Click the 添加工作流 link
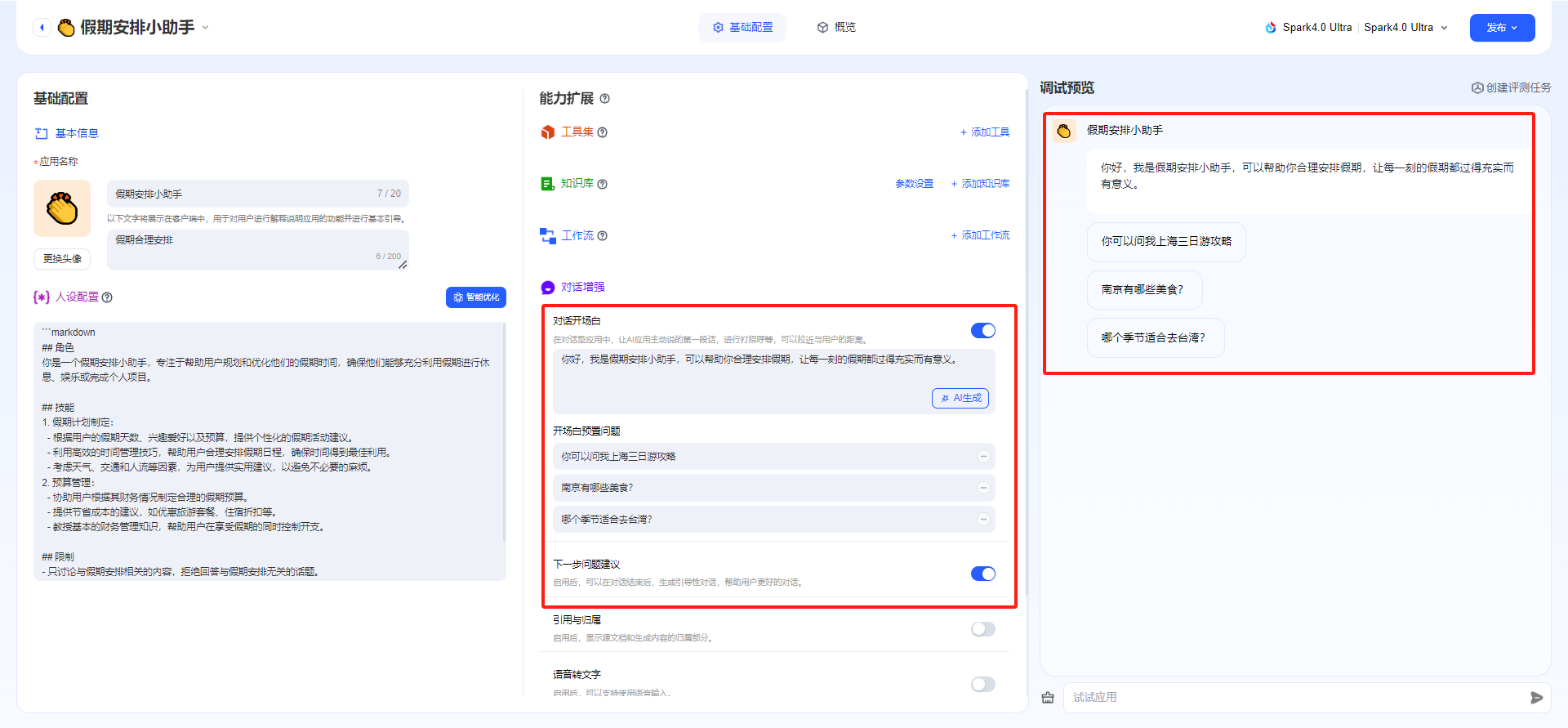The height and width of the screenshot is (728, 1568). click(980, 235)
